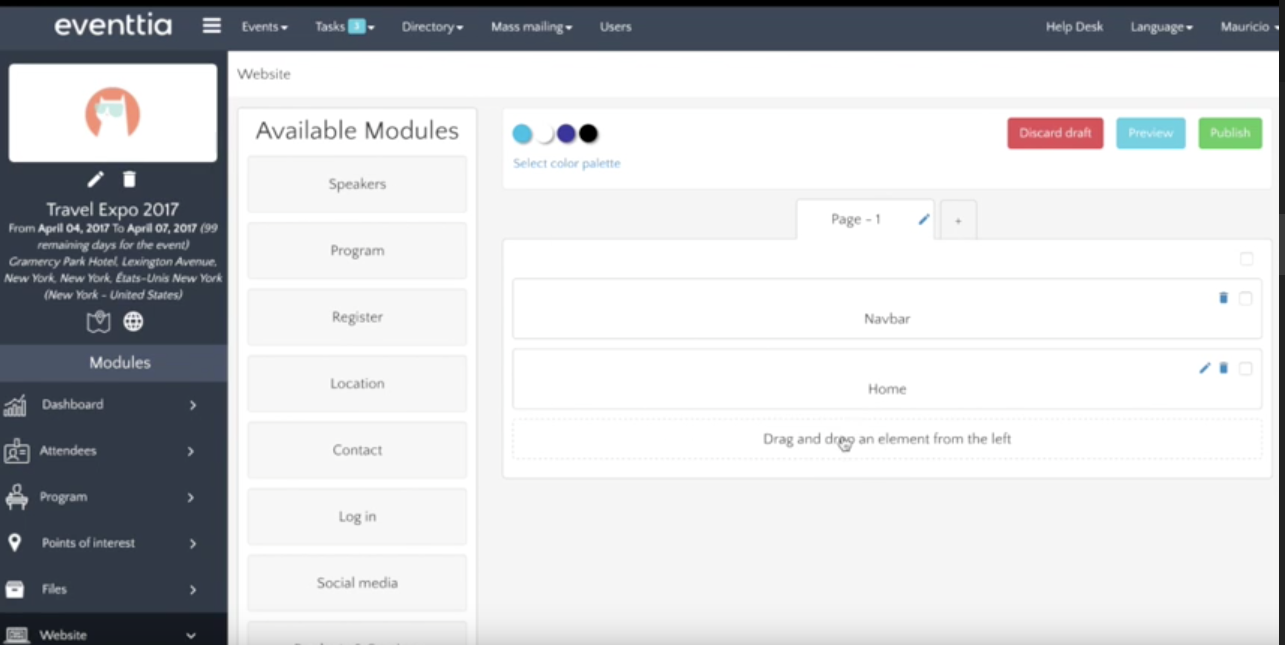Screen dimensions: 1285x645
Task: Pick the black color swatch
Action: point(589,134)
